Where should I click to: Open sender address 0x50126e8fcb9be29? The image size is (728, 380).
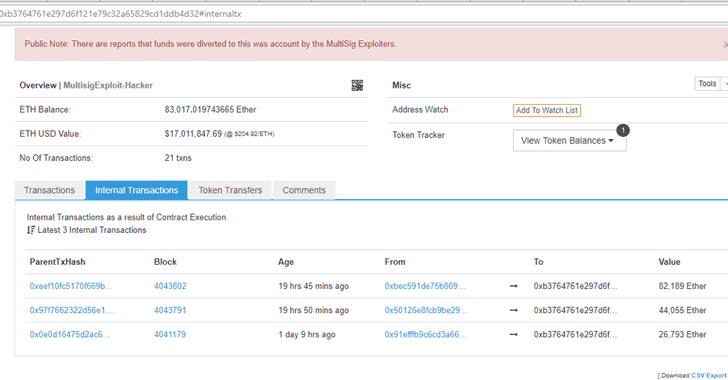pyautogui.click(x=426, y=310)
